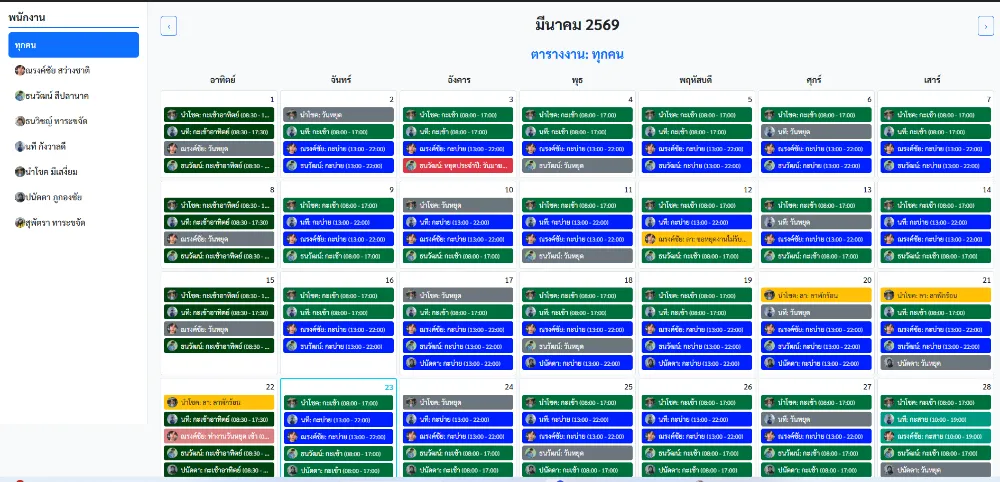Go to the next month with the right arrow

coord(985,26)
